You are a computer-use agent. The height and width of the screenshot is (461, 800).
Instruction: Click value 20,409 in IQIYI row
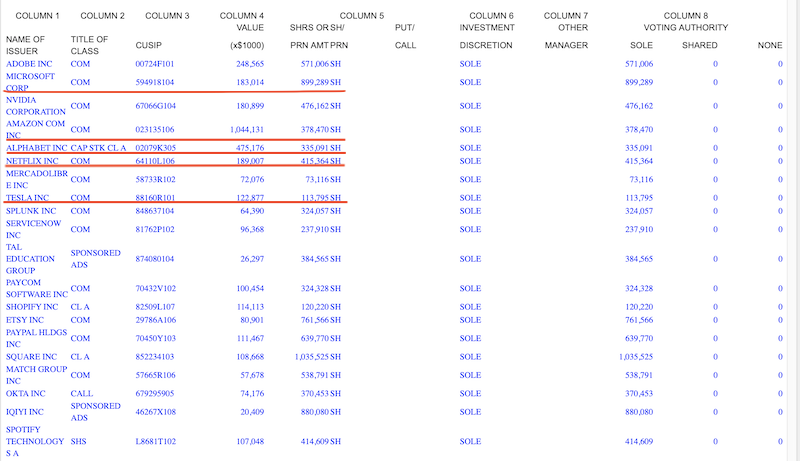click(x=252, y=412)
